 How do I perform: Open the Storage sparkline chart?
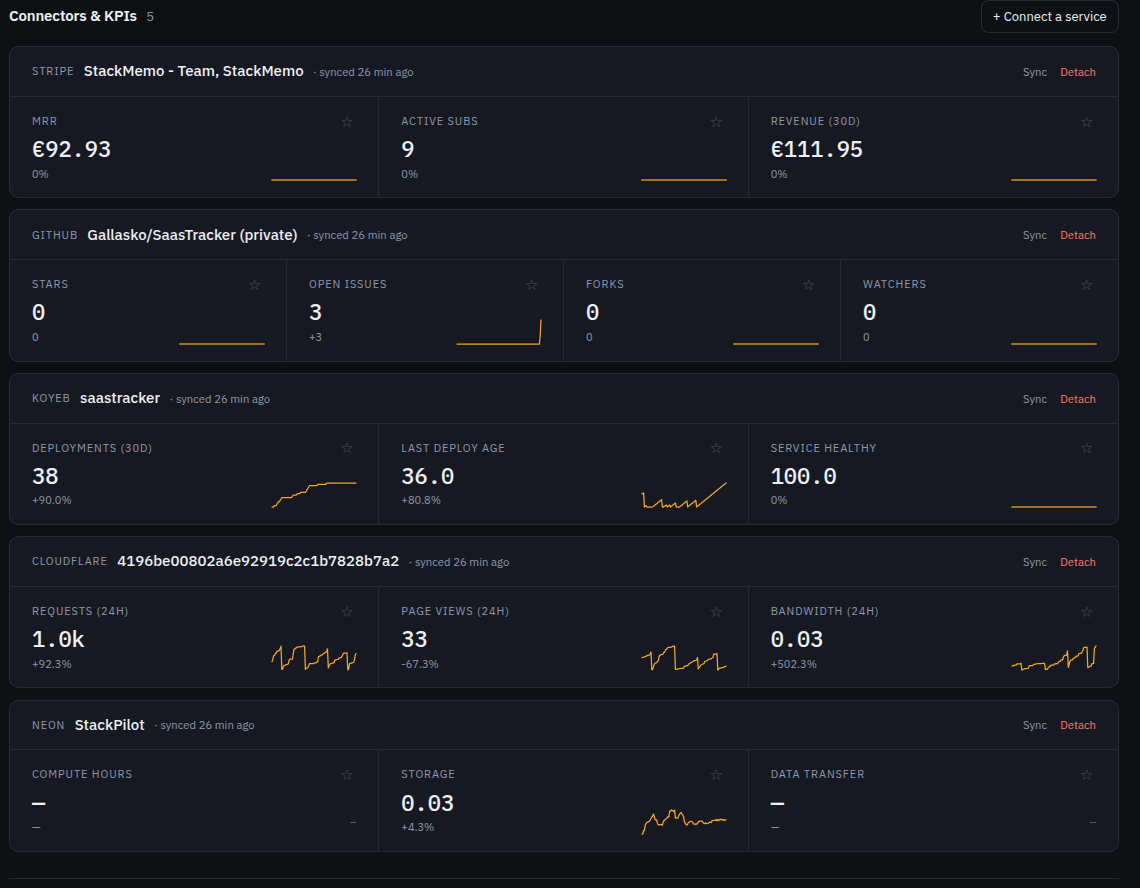[684, 821]
